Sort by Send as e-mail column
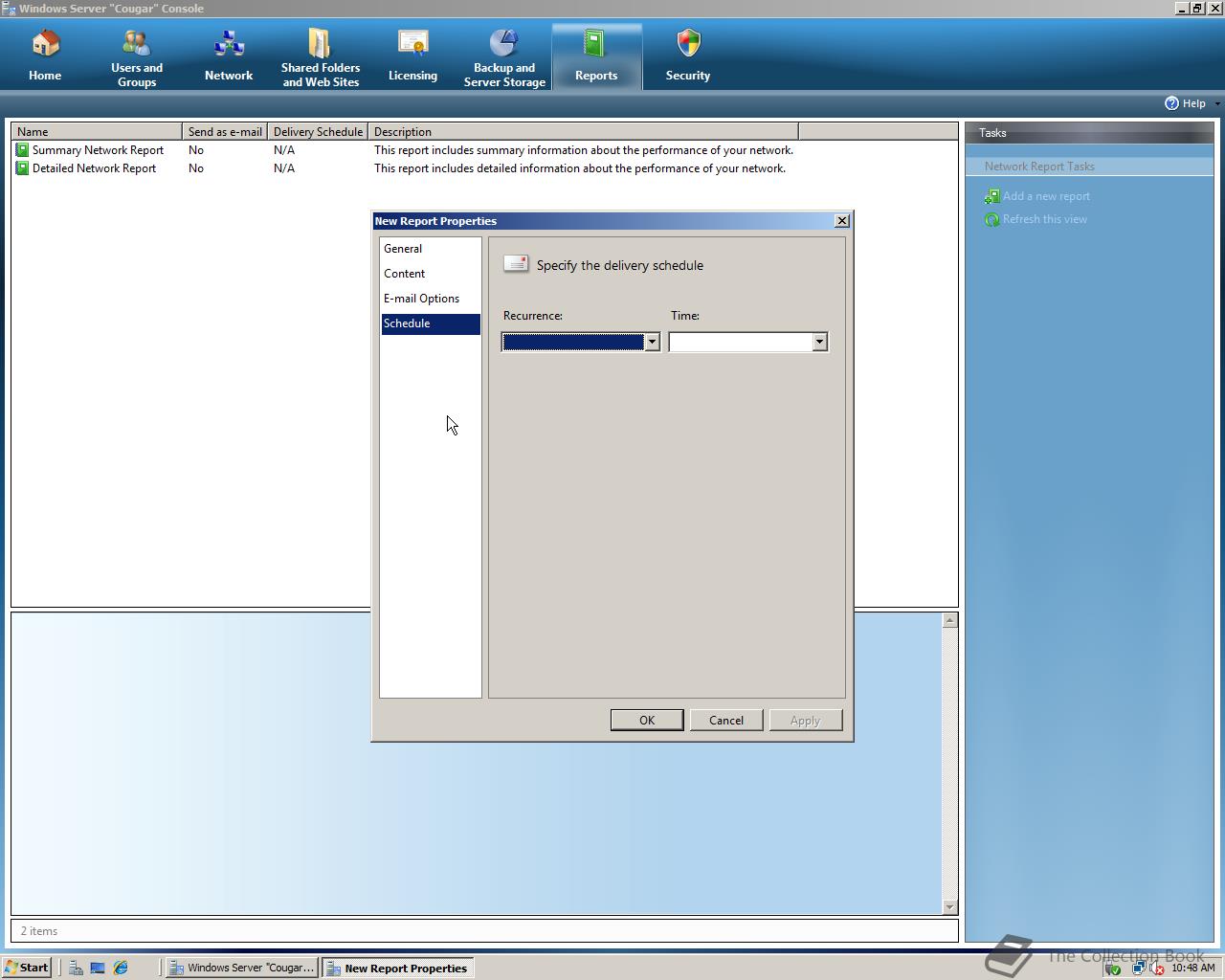The height and width of the screenshot is (980, 1225). pyautogui.click(x=225, y=132)
